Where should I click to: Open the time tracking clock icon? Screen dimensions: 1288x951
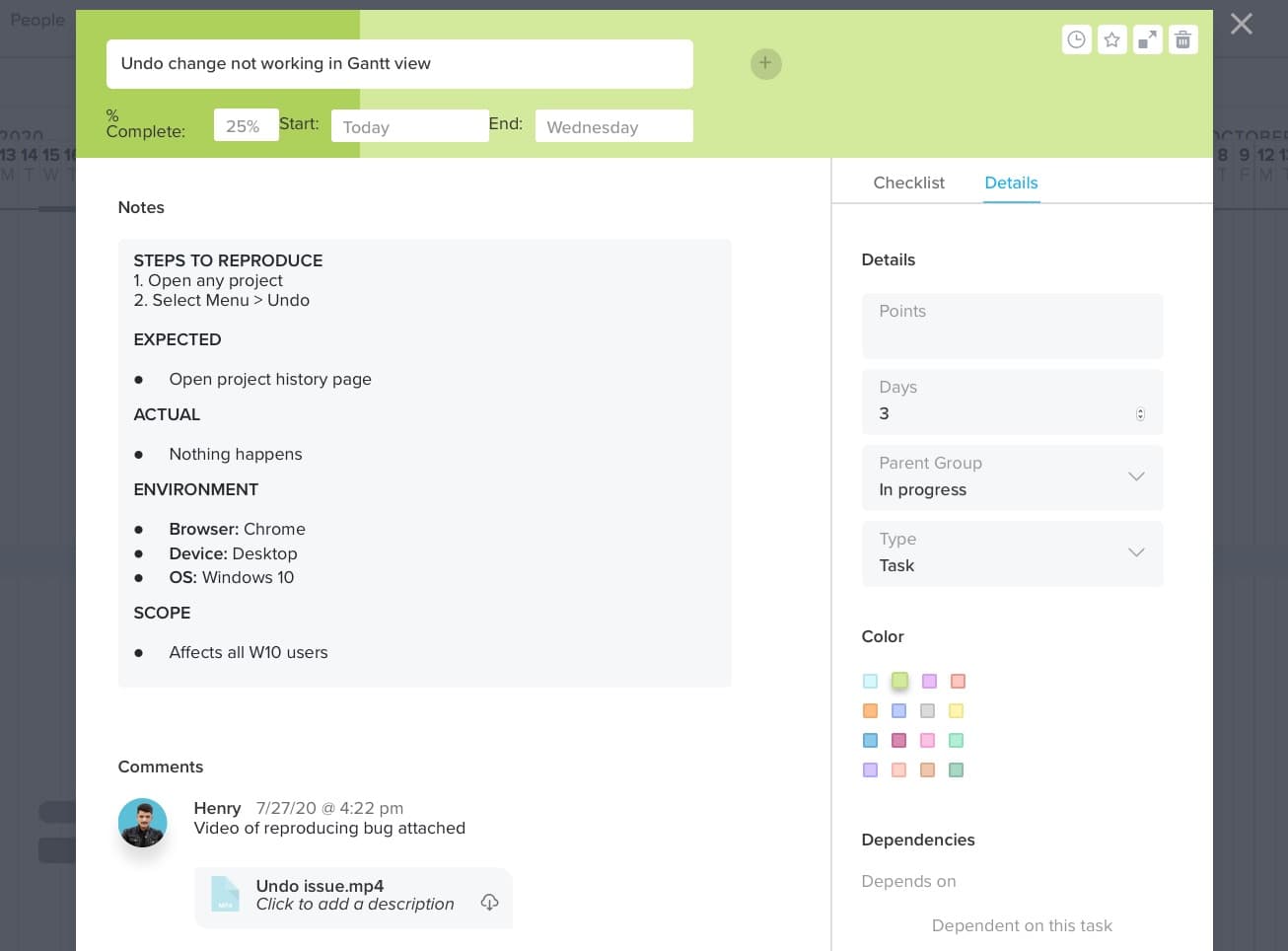pyautogui.click(x=1076, y=39)
